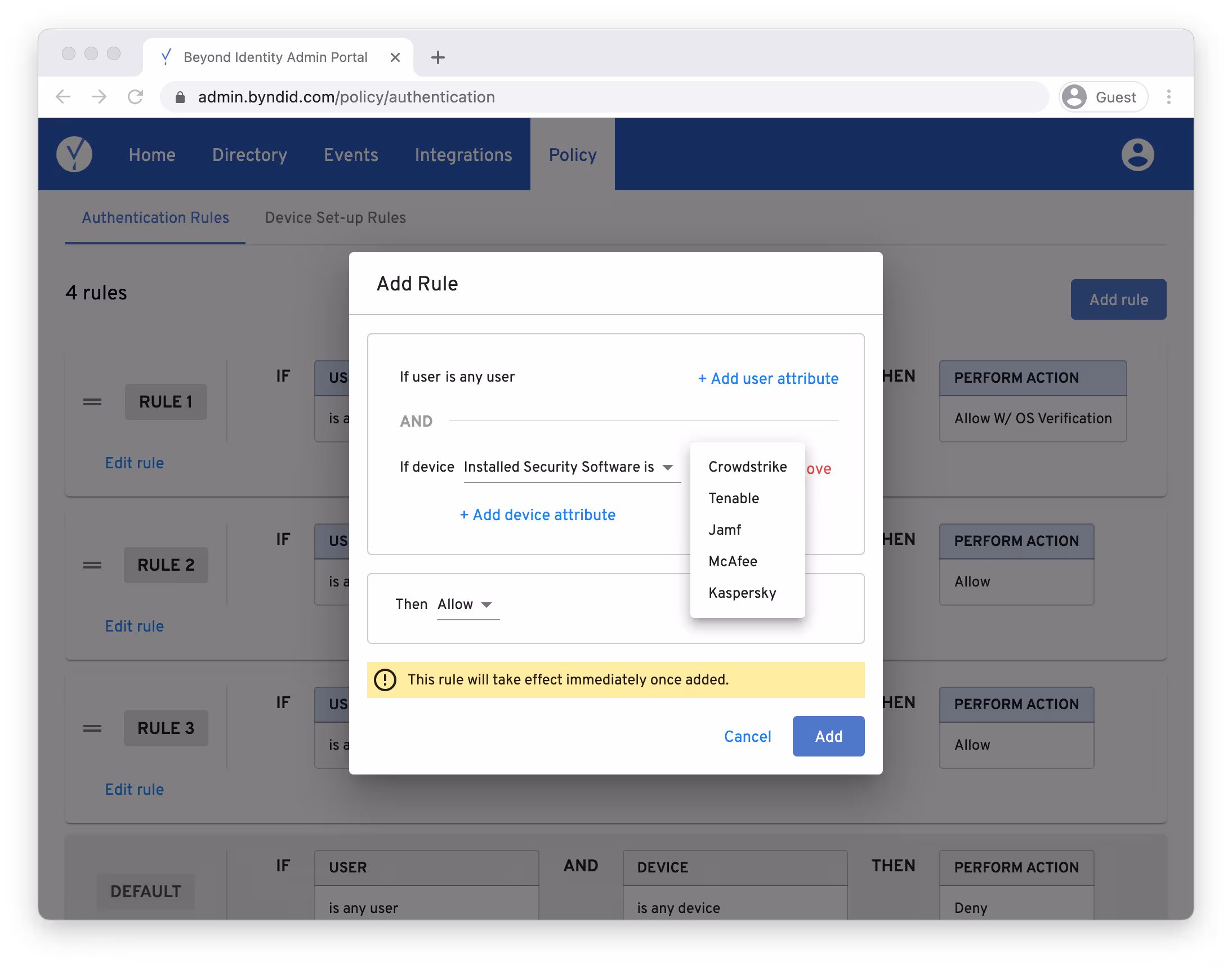Image resolution: width=1232 pixels, height=967 pixels.
Task: Click the warning icon in the yellow notice banner
Action: (x=385, y=680)
